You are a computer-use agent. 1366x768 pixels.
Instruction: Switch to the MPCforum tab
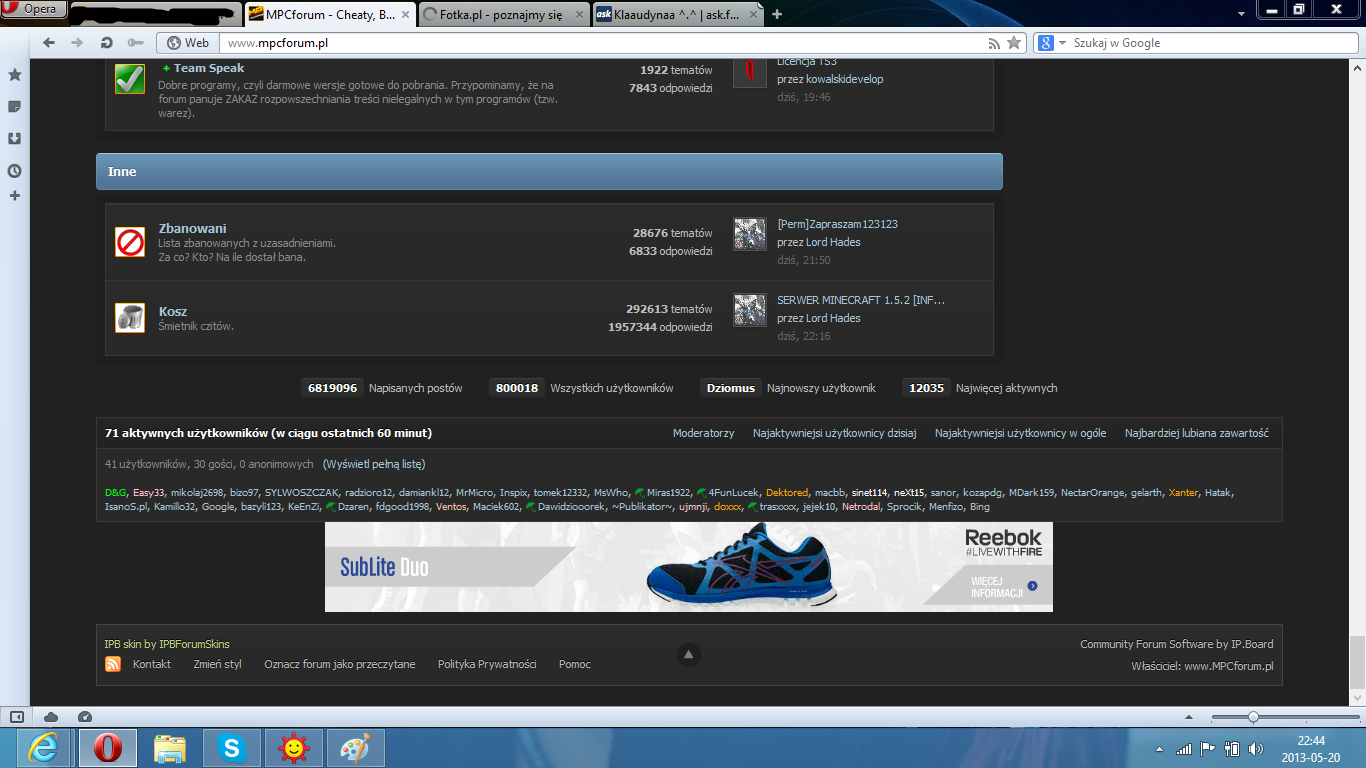(x=329, y=14)
